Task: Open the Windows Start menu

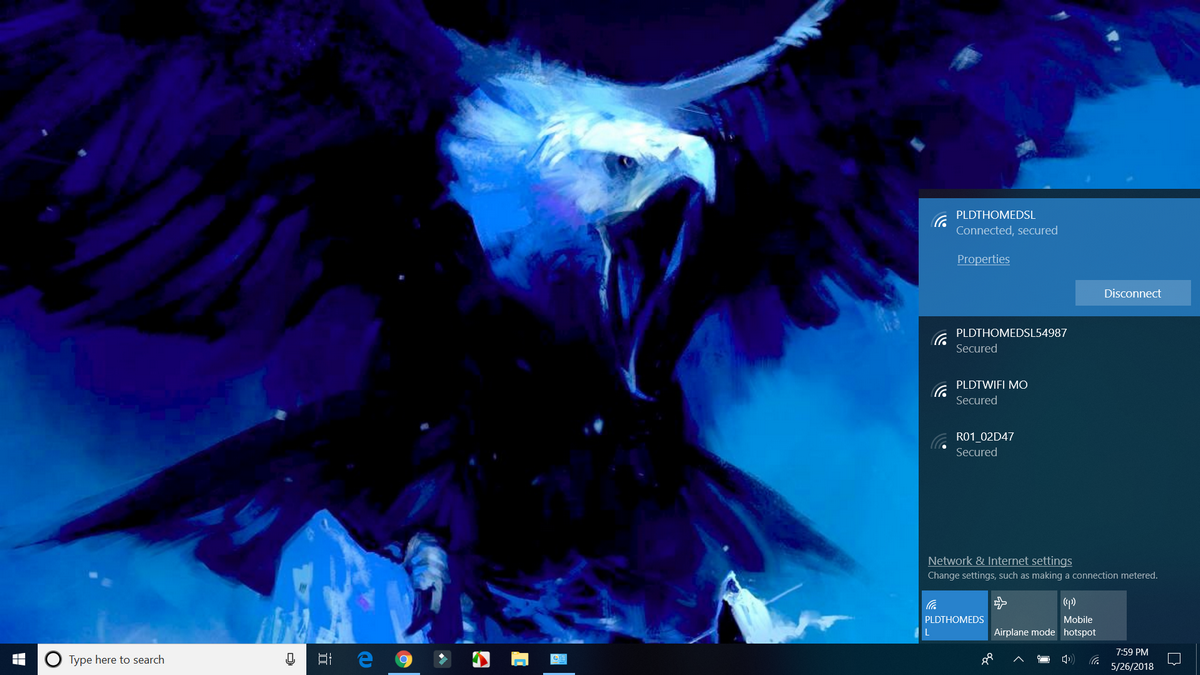Action: click(x=19, y=659)
